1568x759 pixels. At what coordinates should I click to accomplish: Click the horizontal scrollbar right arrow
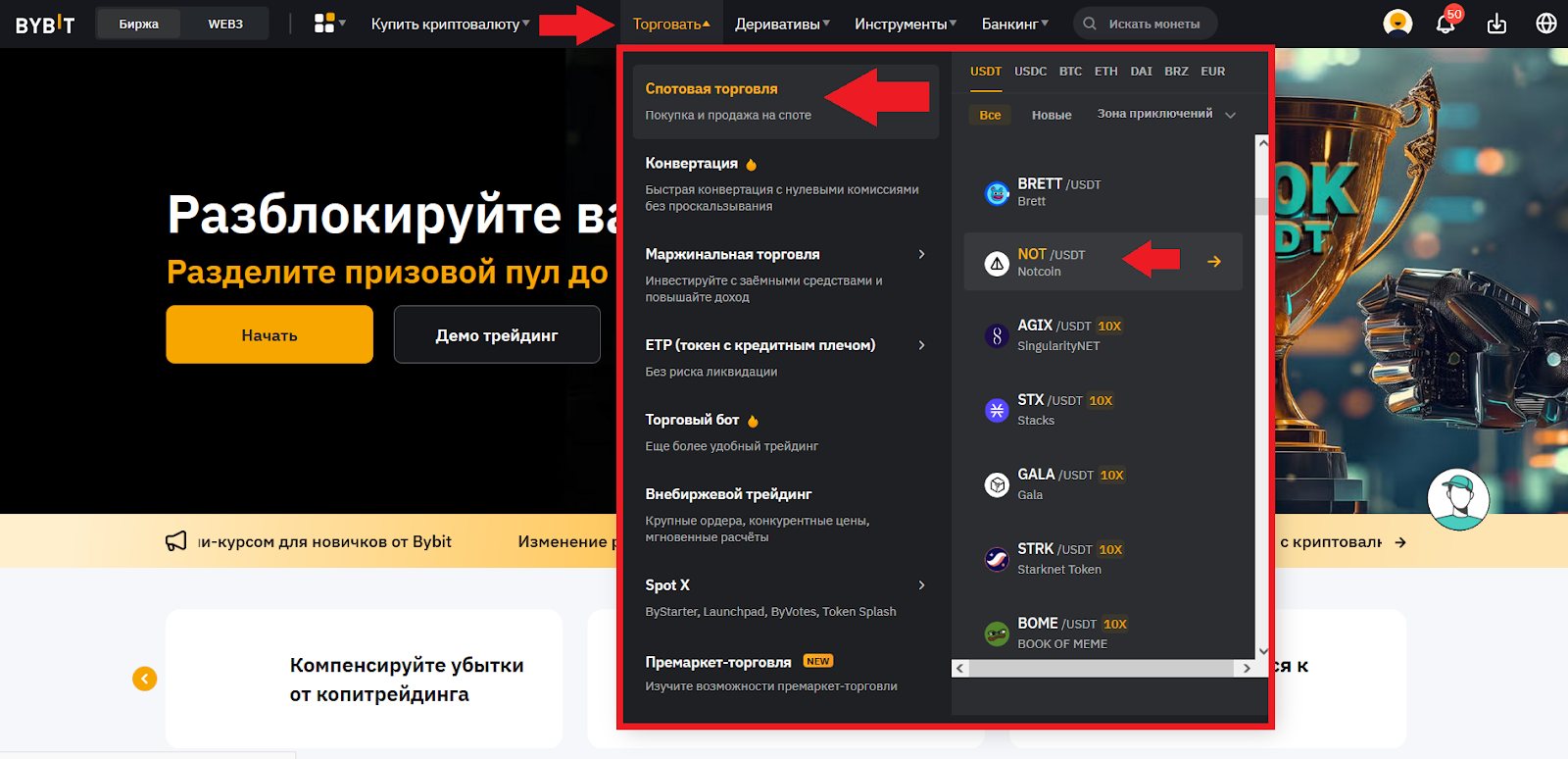coord(1247,668)
